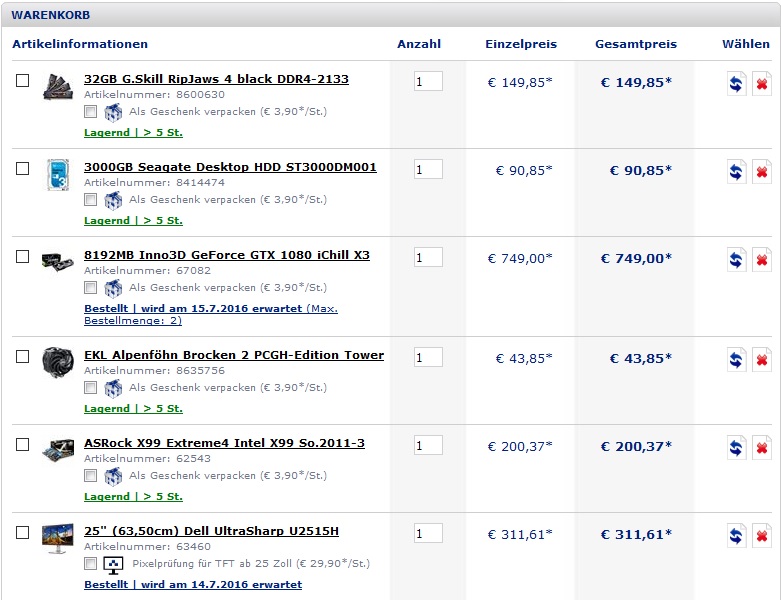Click quantity field for ASRock X99 Extreme4
The image size is (781, 600).
(428, 446)
